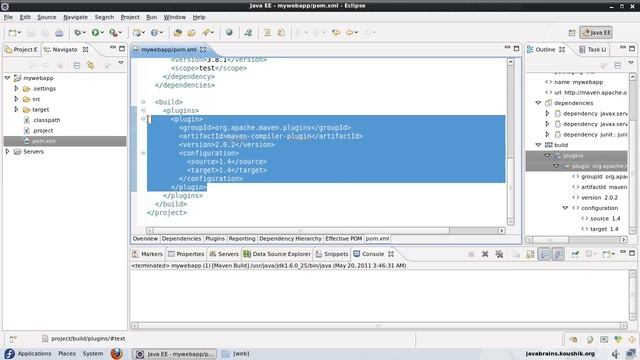640x360 pixels.
Task: Click the External Tools run icon
Action: coord(113,33)
